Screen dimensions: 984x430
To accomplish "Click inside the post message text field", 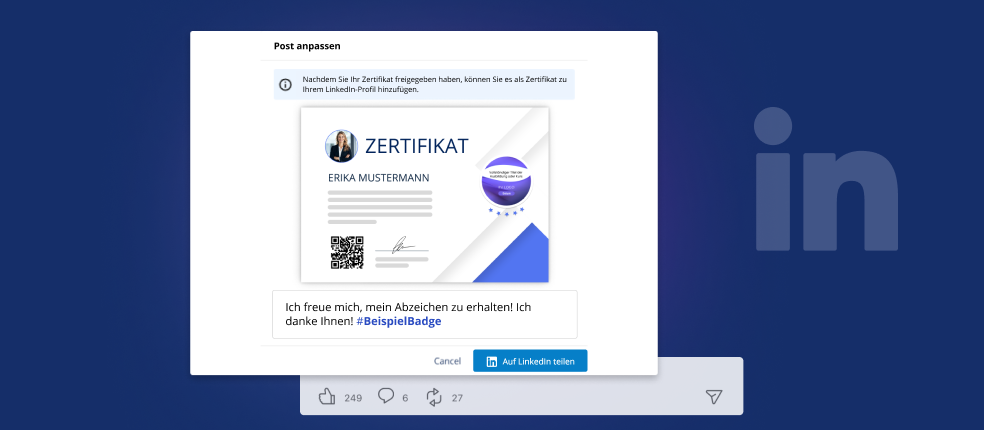I will pyautogui.click(x=425, y=314).
